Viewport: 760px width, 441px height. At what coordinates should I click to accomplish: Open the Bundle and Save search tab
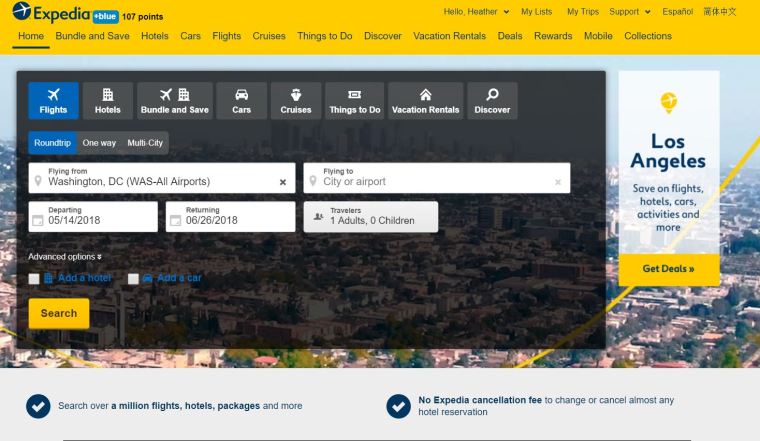pyautogui.click(x=174, y=101)
